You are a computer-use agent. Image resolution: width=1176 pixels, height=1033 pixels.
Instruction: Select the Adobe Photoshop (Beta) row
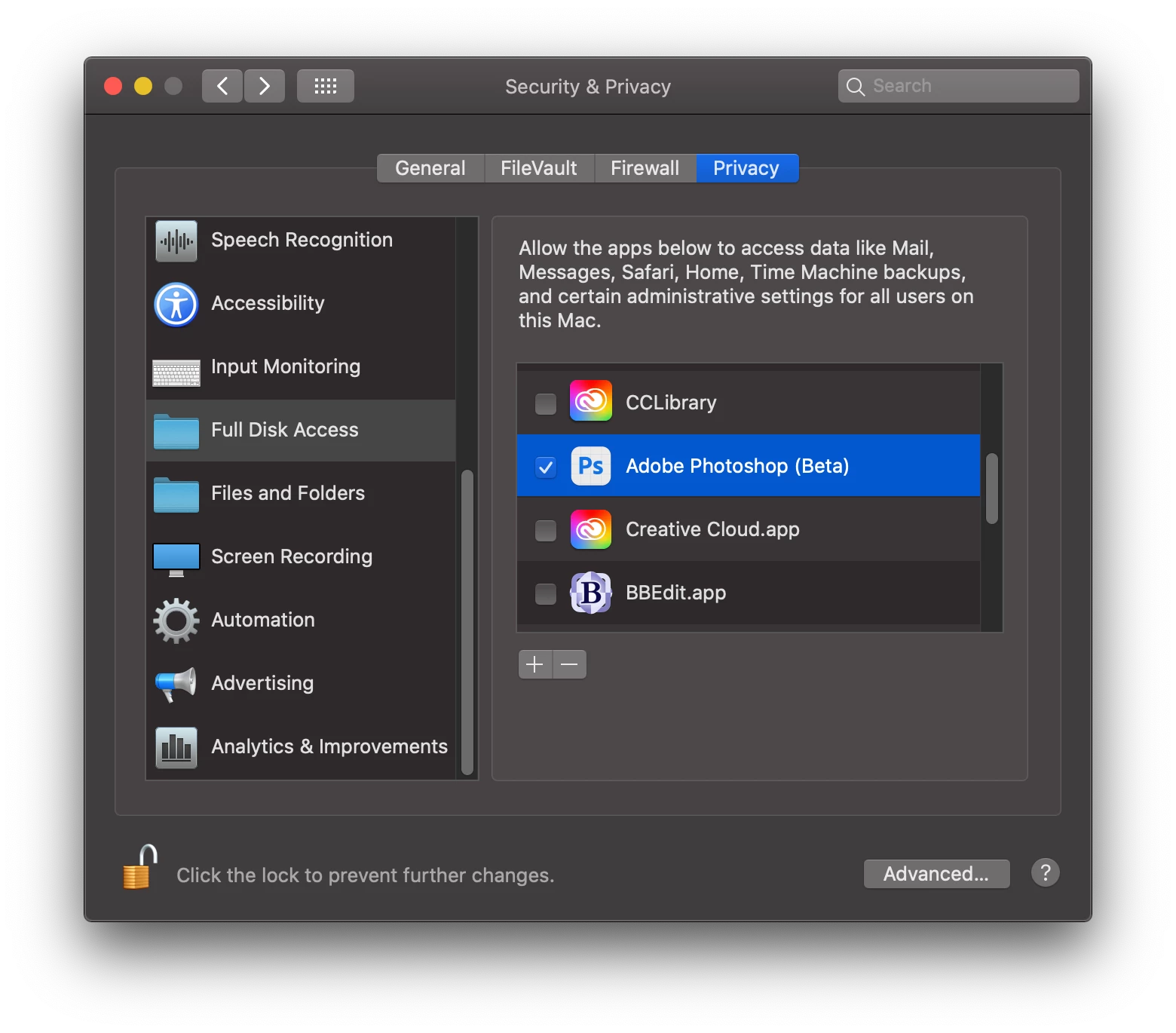(749, 465)
